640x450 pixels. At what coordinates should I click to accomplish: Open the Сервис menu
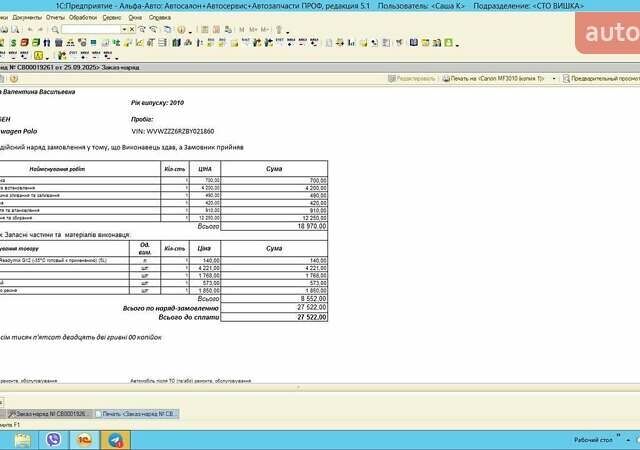click(x=112, y=17)
